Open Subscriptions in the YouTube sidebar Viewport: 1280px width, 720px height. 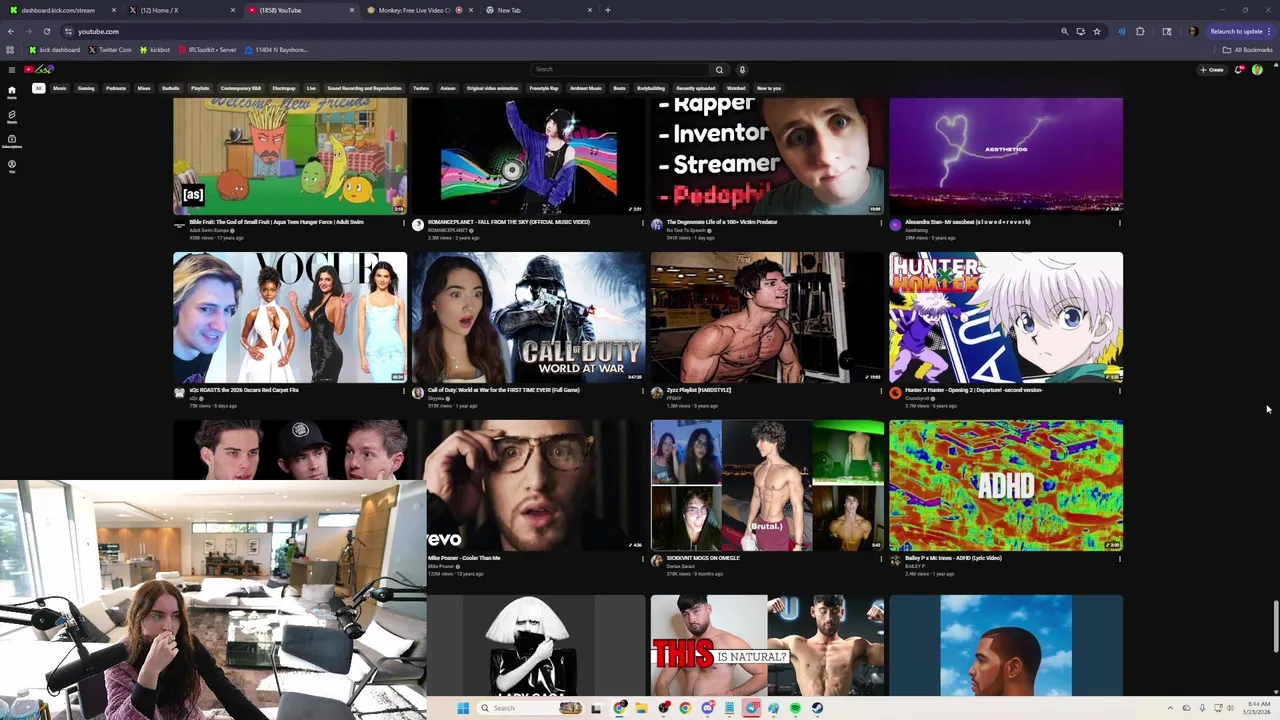pyautogui.click(x=12, y=141)
